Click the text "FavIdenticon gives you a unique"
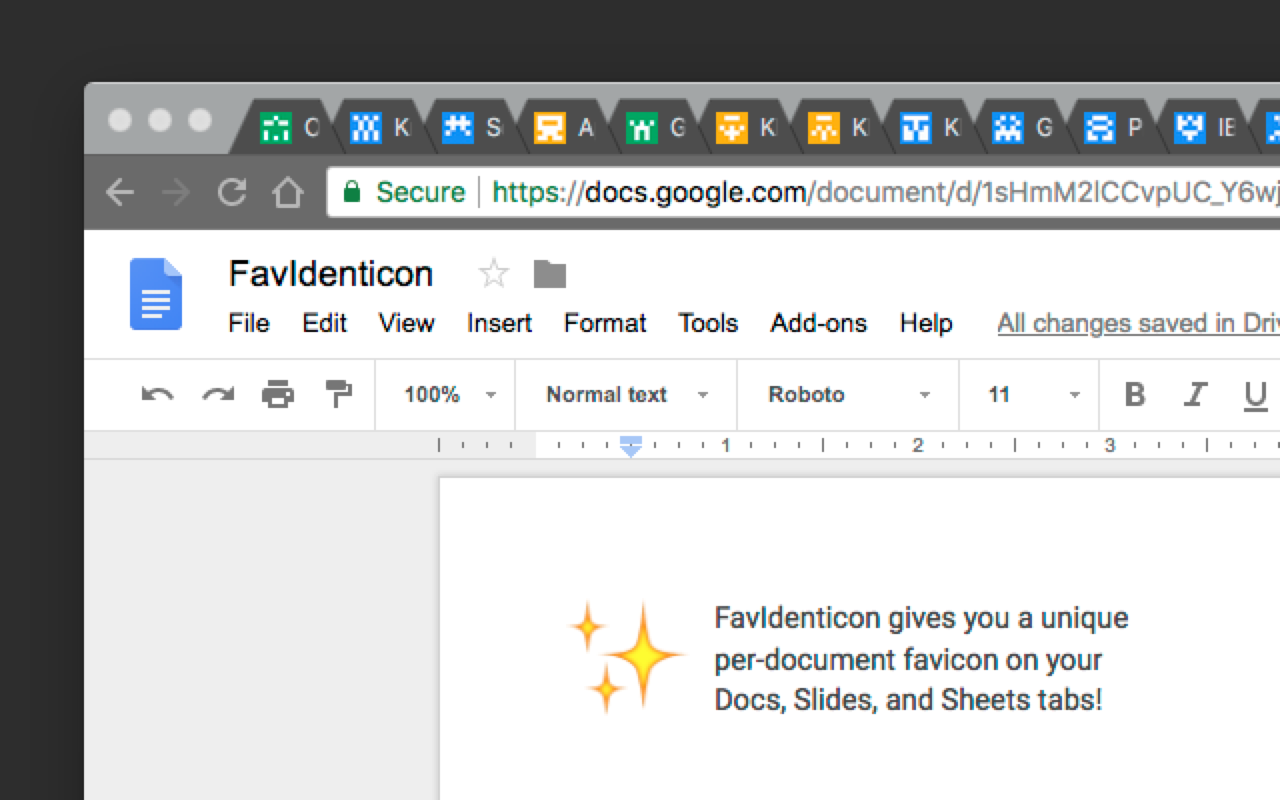1280x800 pixels. (921, 619)
